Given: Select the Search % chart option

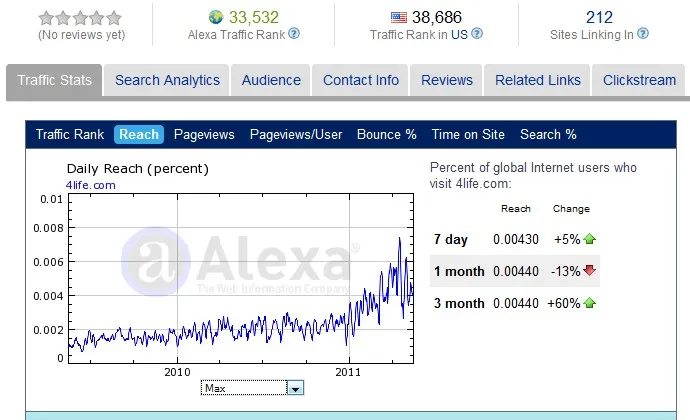Looking at the screenshot, I should click(x=548, y=134).
